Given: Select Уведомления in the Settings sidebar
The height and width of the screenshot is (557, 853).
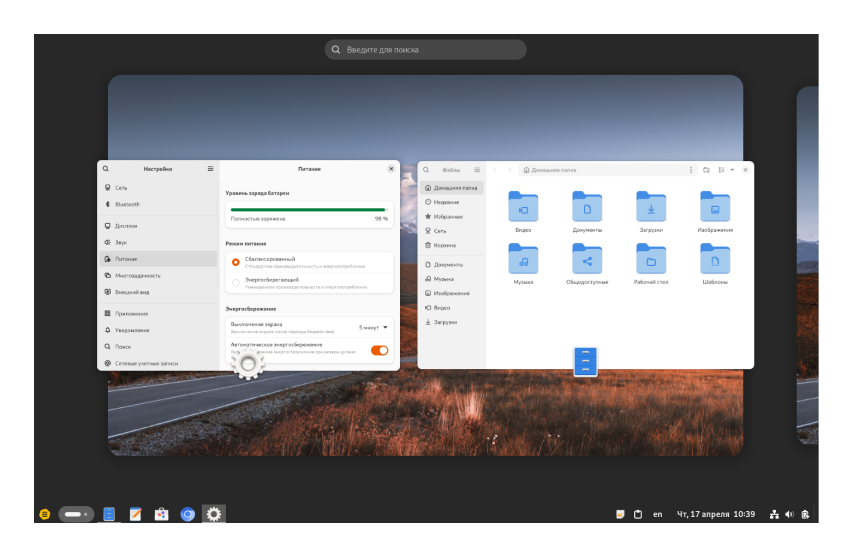Looking at the screenshot, I should 158,330.
